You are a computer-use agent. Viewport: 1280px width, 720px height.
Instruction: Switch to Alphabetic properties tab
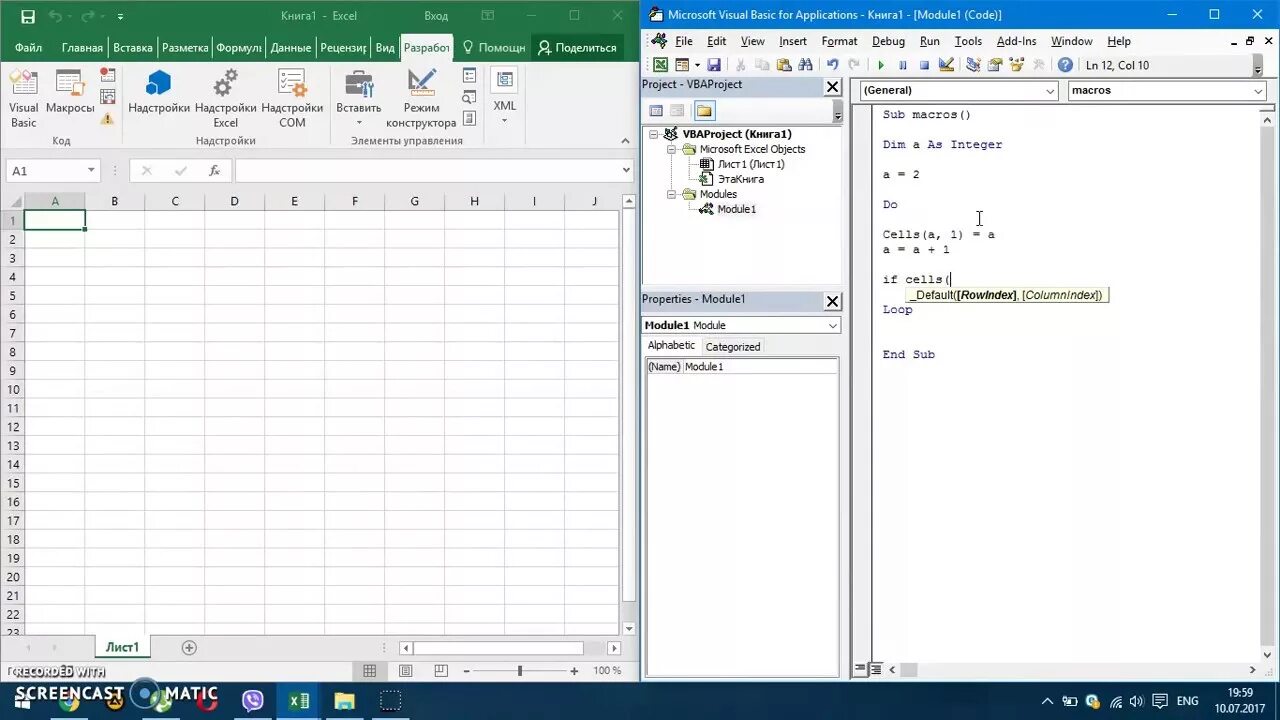671,346
